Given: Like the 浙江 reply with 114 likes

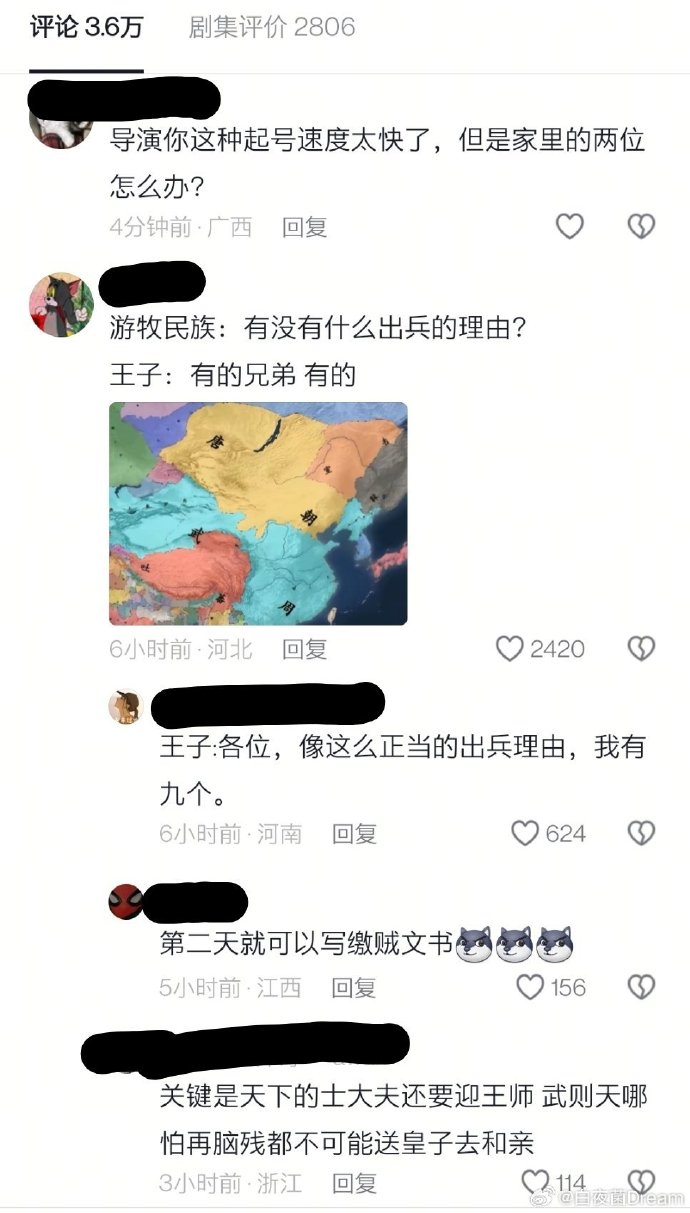Looking at the screenshot, I should [536, 1183].
